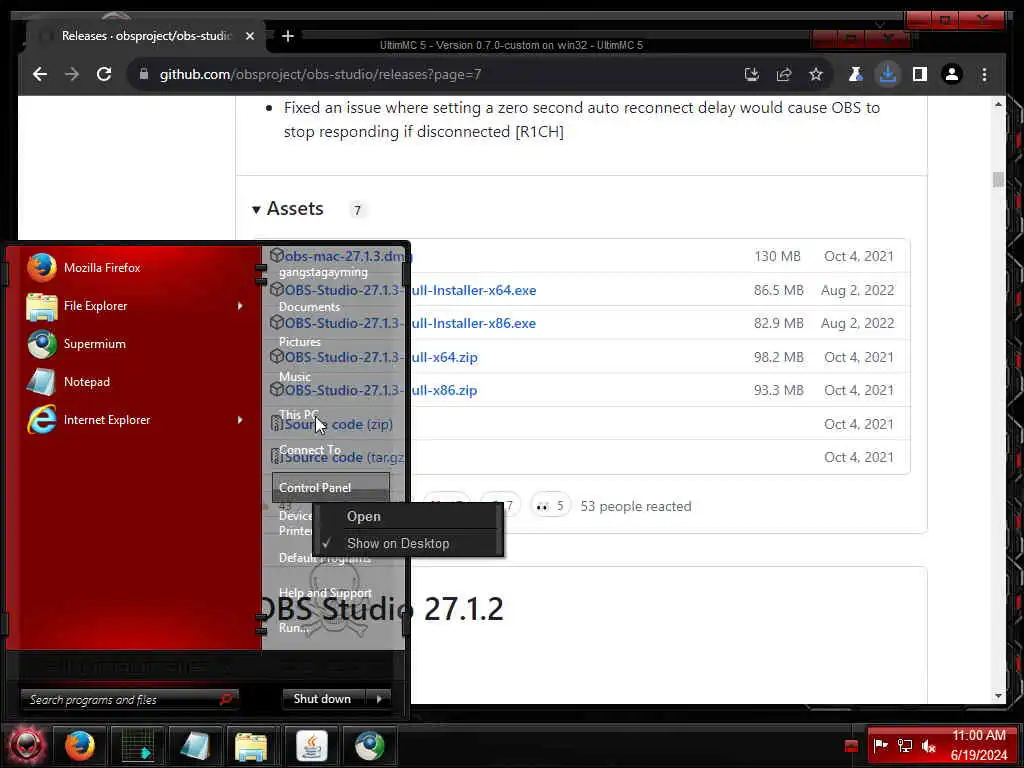This screenshot has height=768, width=1024.
Task: Open Control Panel in Start menu
Action: click(x=330, y=488)
